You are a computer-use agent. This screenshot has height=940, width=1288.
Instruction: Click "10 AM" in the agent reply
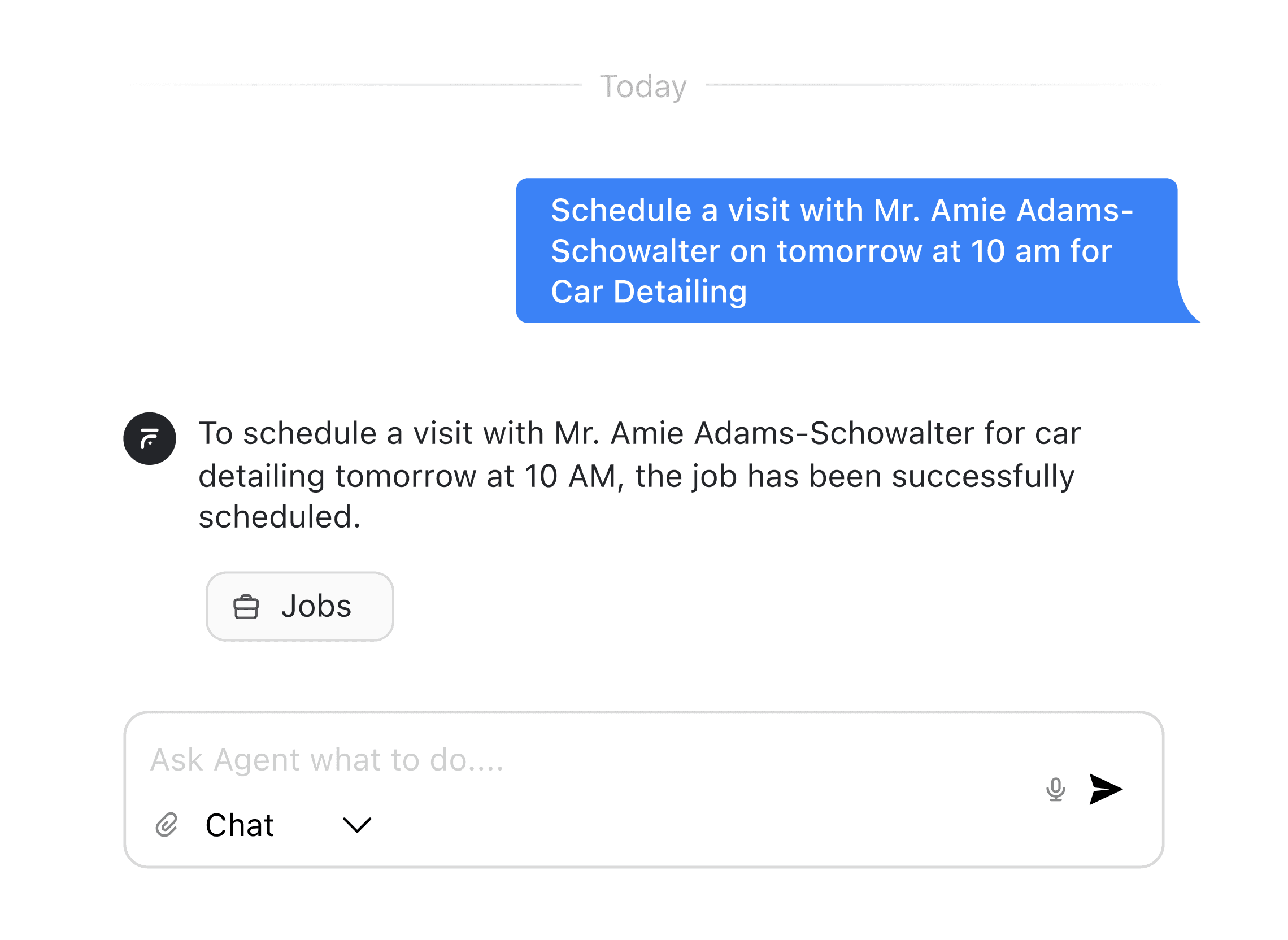(x=570, y=476)
